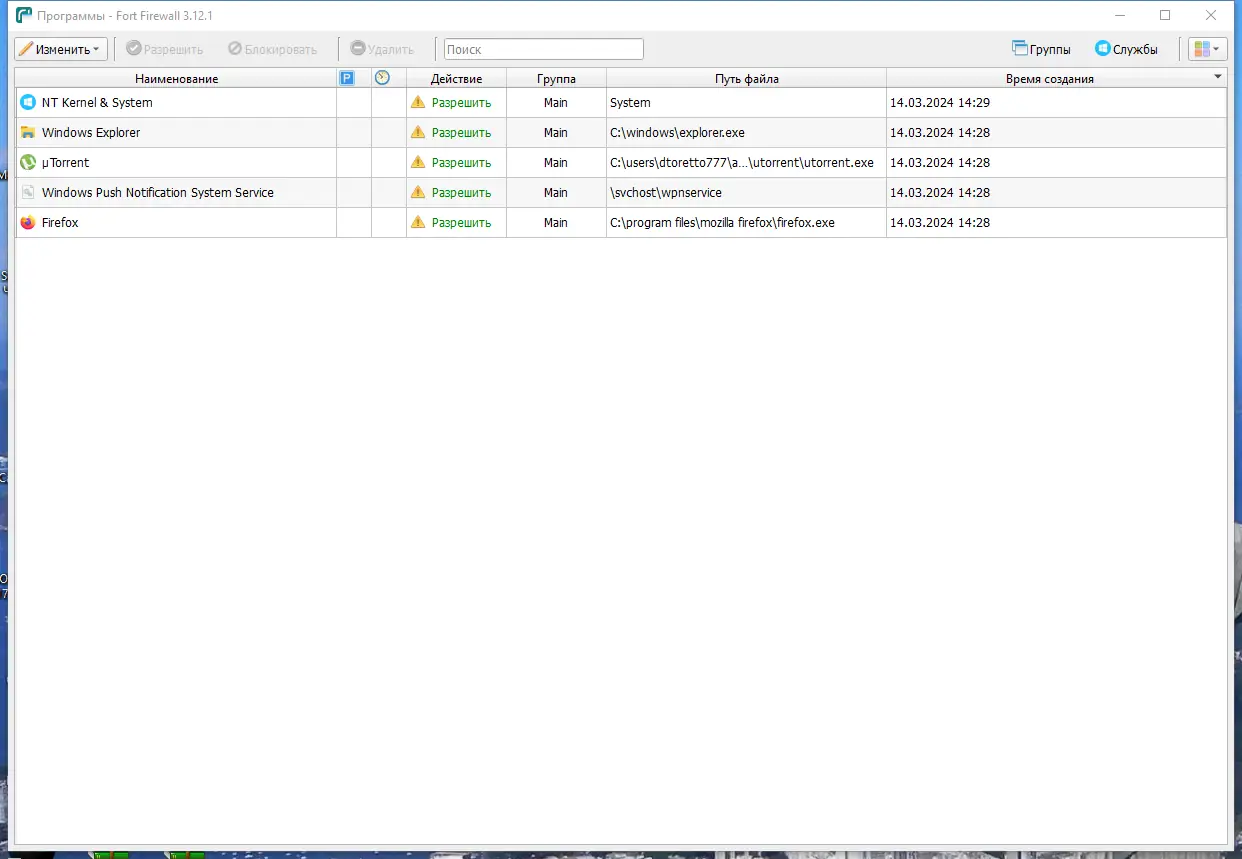The image size is (1242, 859).
Task: Click the Fort Firewall title bar logo
Action: click(24, 15)
